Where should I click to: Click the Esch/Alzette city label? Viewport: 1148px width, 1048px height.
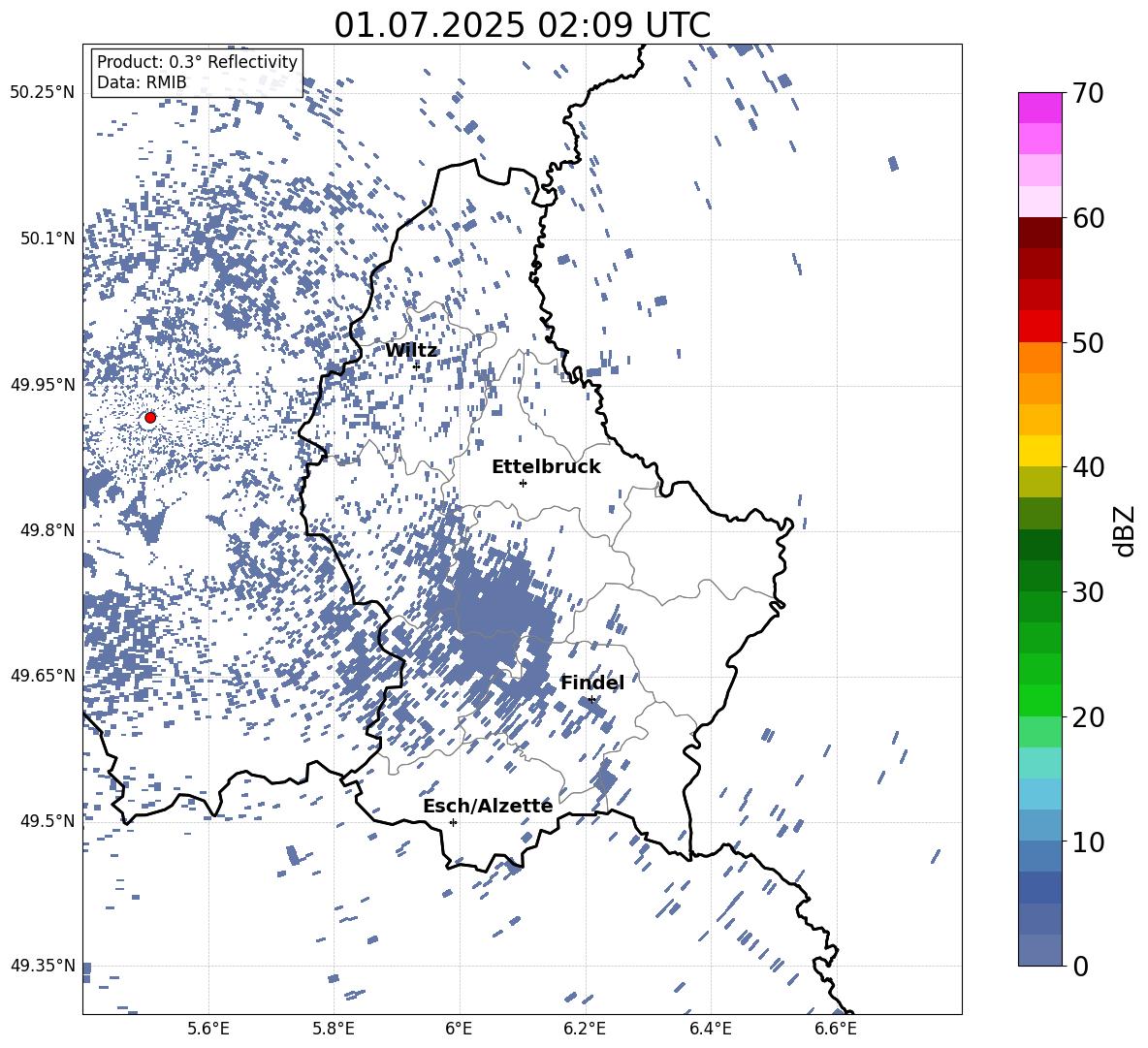(488, 806)
